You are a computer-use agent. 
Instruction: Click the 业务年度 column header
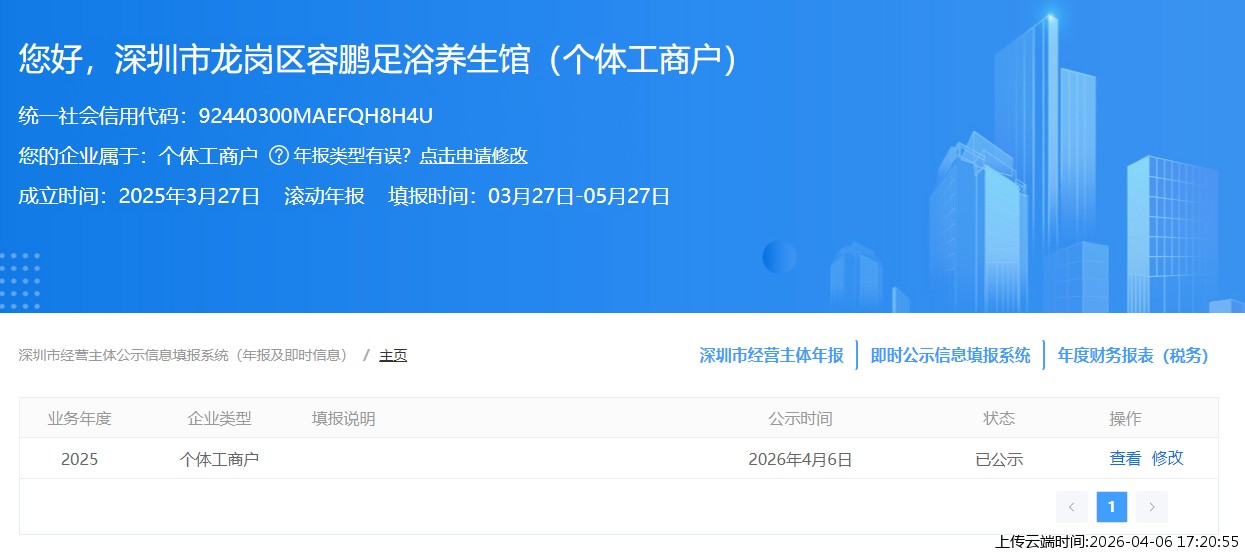point(79,418)
